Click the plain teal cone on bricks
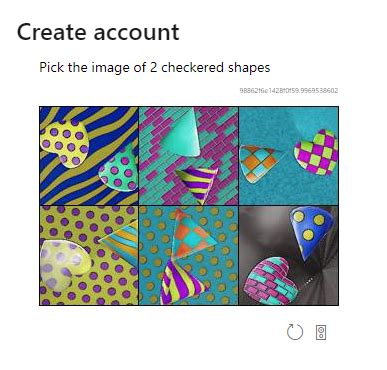The width and height of the screenshot is (387, 370). [181, 133]
